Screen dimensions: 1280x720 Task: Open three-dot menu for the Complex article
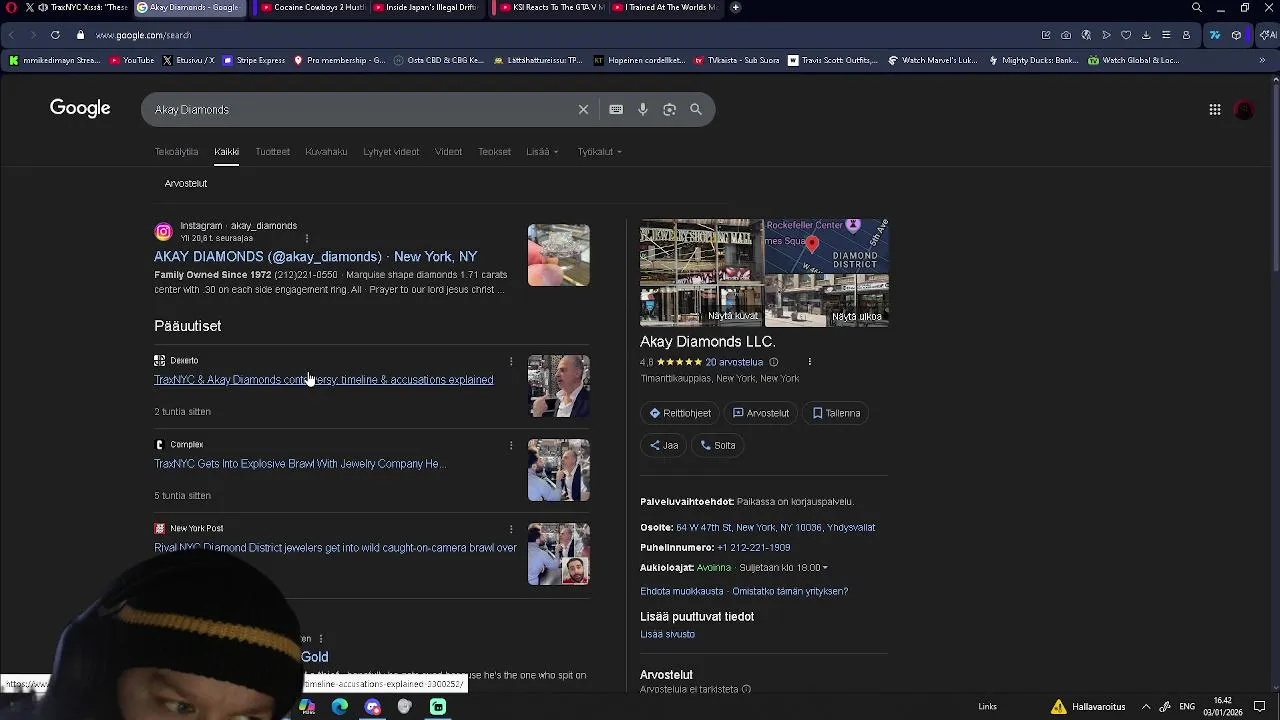coord(511,445)
